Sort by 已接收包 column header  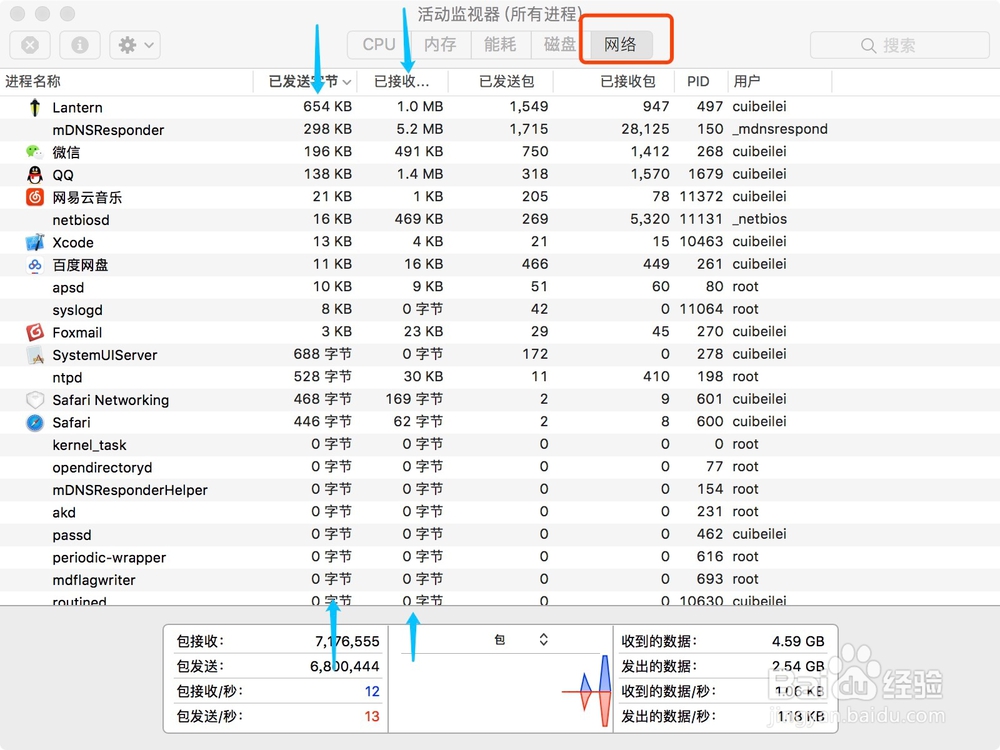[x=613, y=82]
